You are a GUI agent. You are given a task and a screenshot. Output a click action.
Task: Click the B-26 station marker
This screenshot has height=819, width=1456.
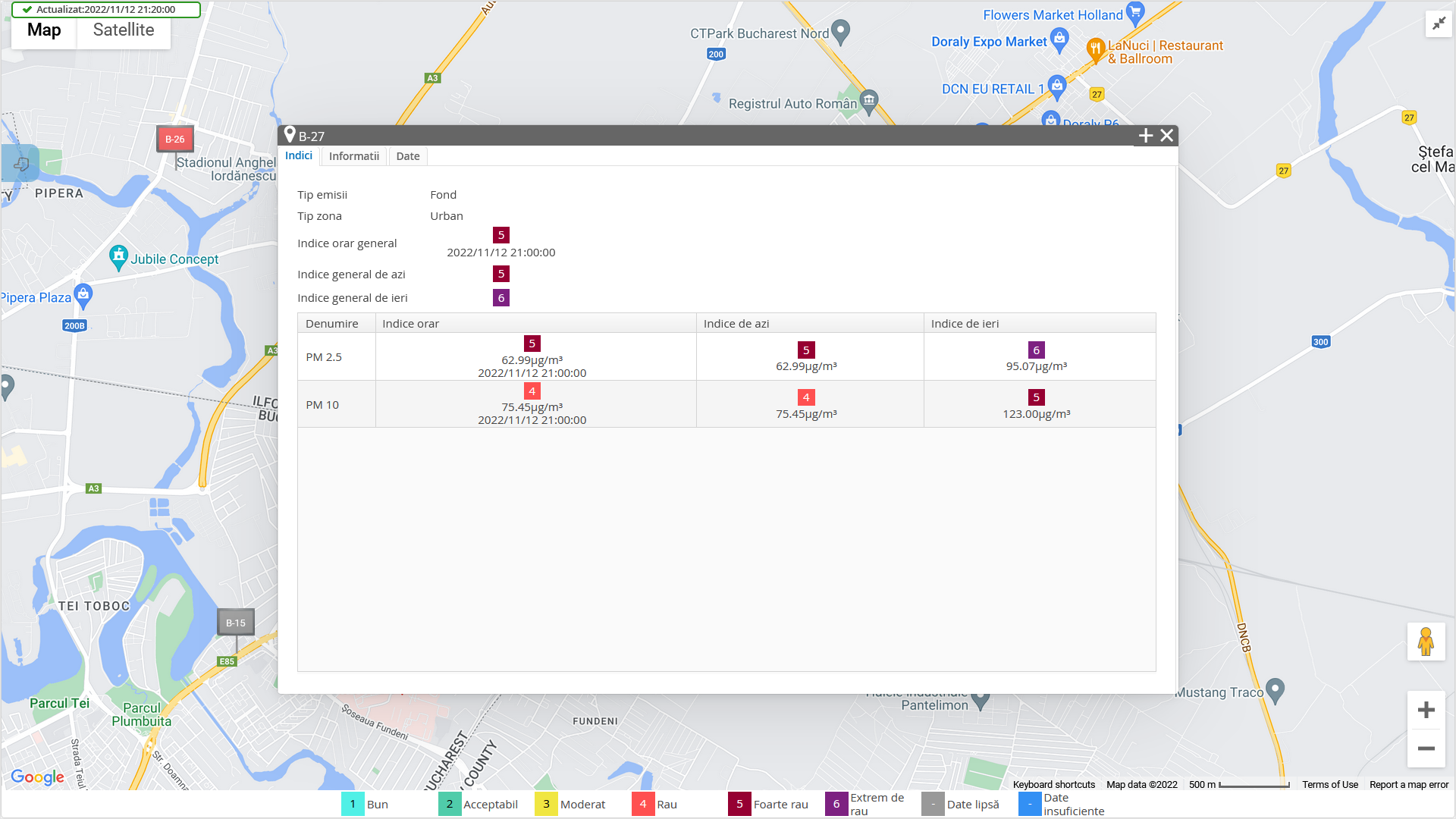tap(174, 139)
